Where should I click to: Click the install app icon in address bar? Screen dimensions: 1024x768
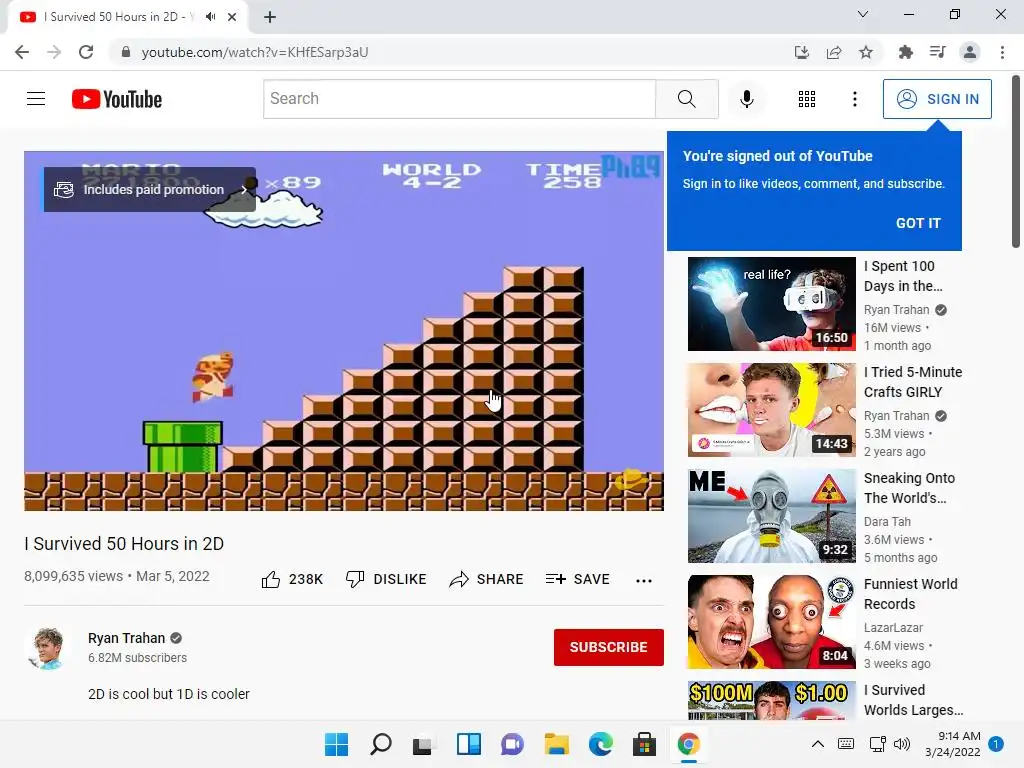[x=801, y=52]
